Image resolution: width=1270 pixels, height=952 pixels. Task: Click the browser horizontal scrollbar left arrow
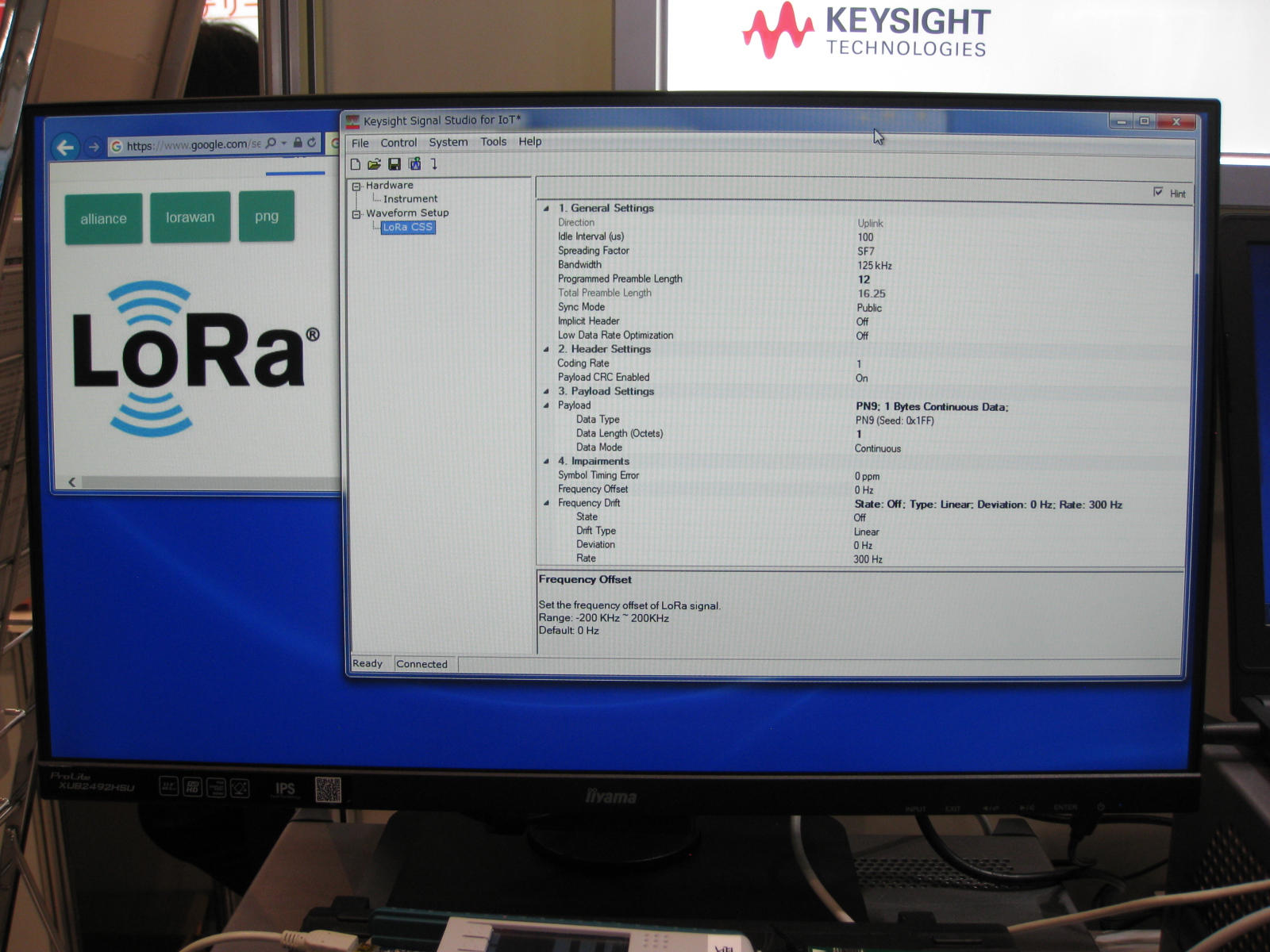click(72, 482)
